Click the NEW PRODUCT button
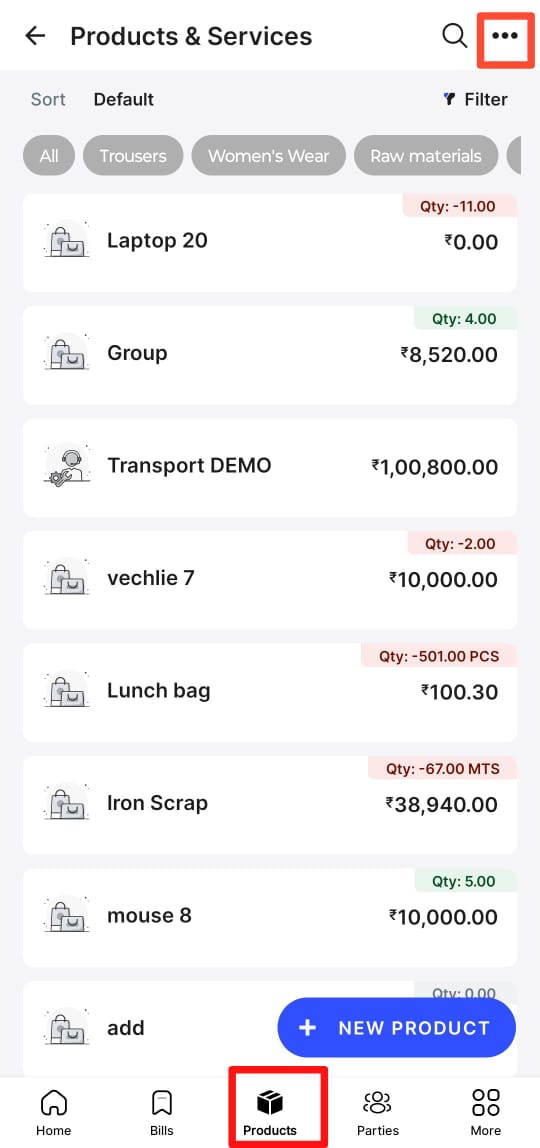 397,1028
